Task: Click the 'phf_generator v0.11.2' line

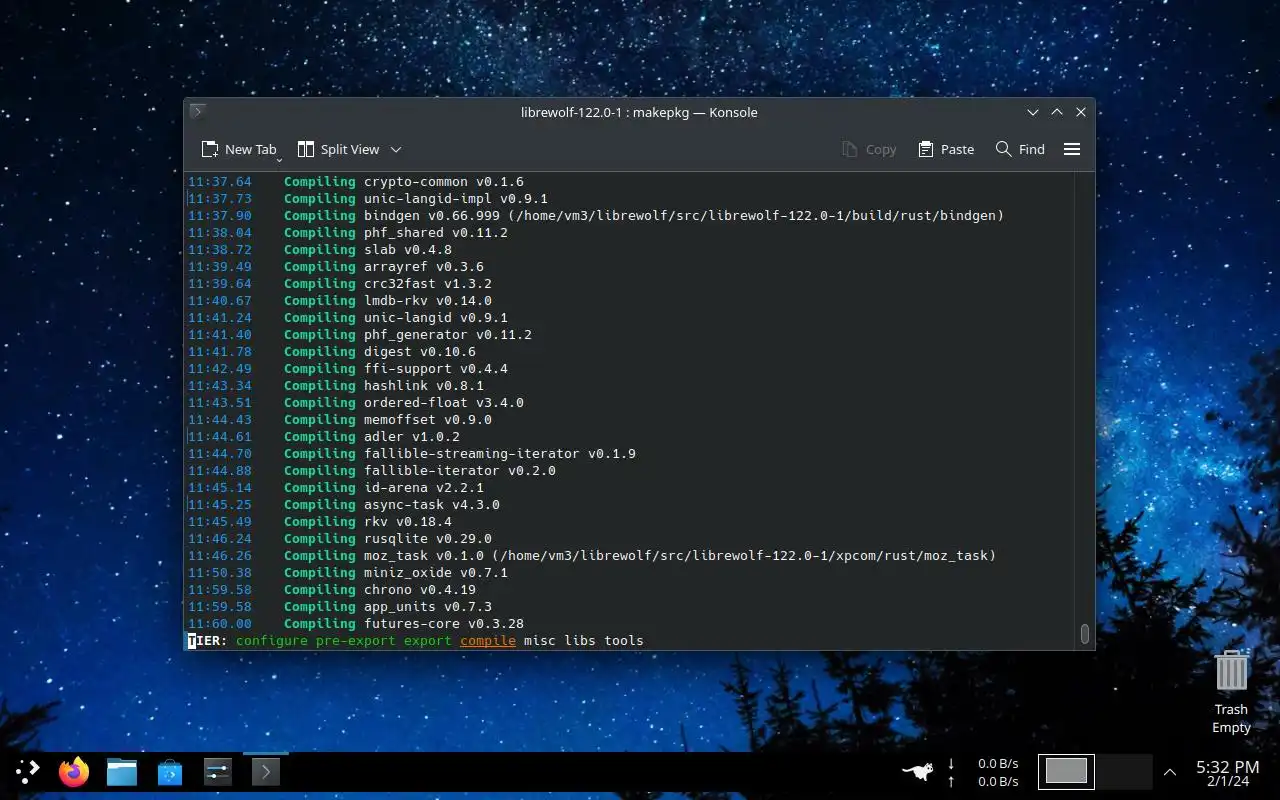Action: (448, 335)
